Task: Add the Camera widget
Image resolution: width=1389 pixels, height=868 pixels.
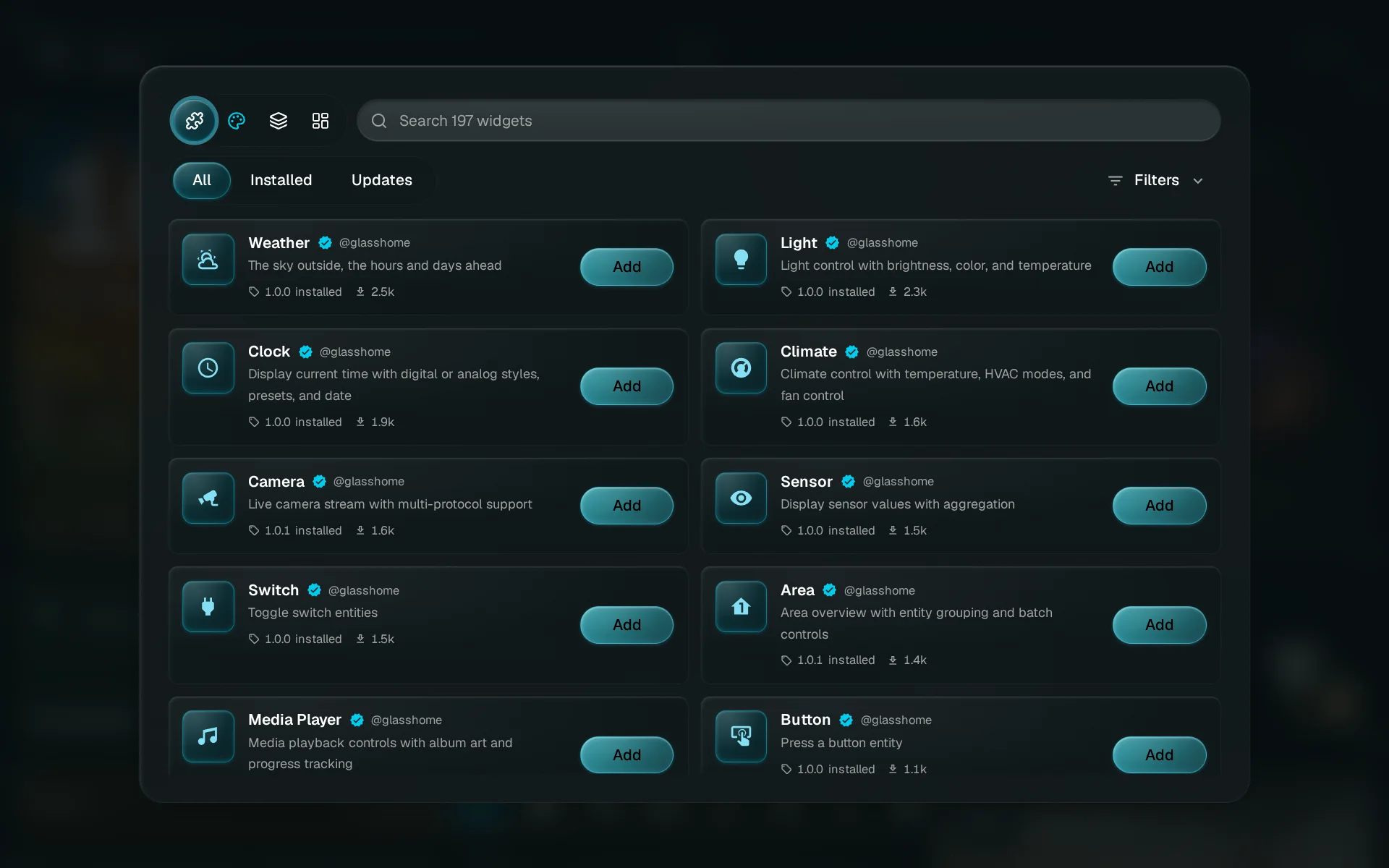Action: pyautogui.click(x=626, y=506)
